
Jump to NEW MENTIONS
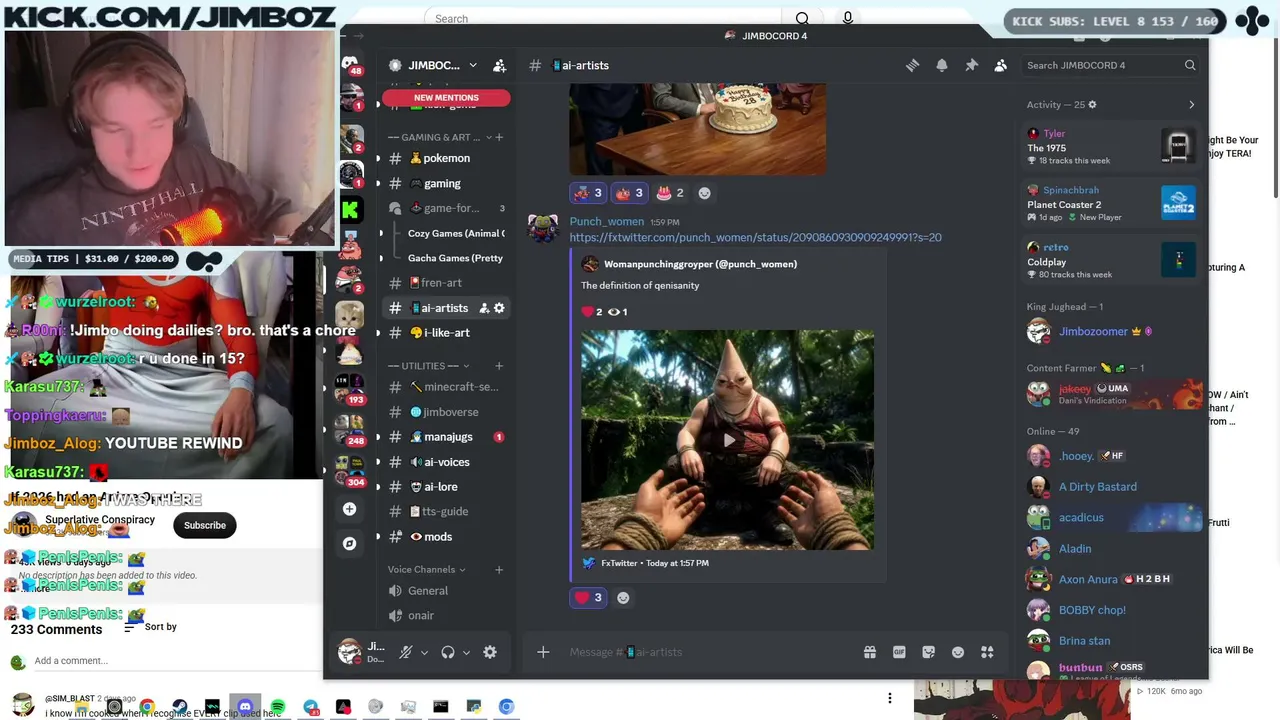click(x=446, y=98)
